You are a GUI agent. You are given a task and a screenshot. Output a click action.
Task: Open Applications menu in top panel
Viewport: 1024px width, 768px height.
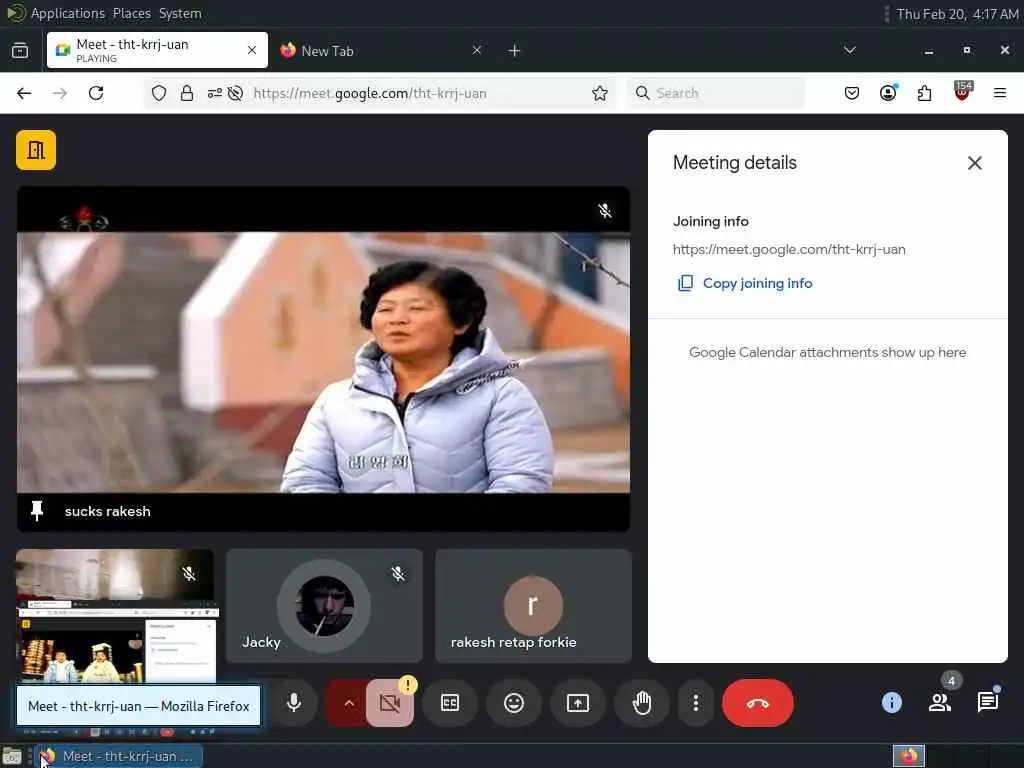click(67, 13)
